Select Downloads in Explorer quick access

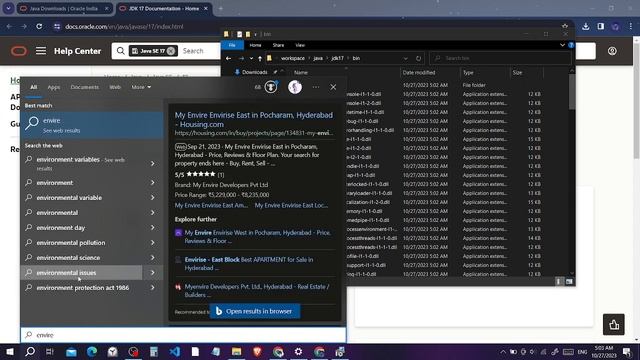tap(254, 72)
